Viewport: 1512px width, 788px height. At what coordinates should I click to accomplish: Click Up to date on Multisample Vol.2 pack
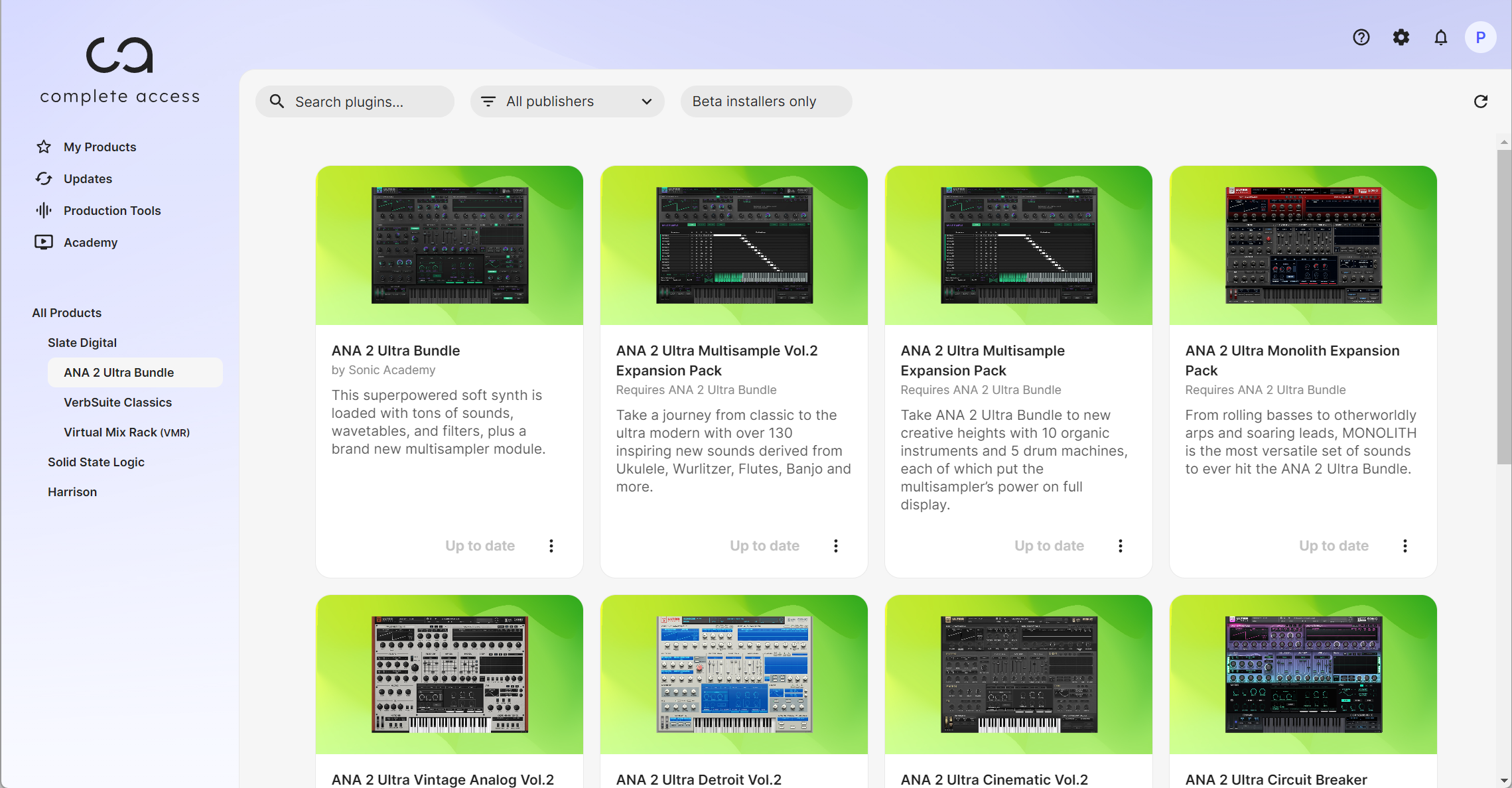[x=764, y=545]
